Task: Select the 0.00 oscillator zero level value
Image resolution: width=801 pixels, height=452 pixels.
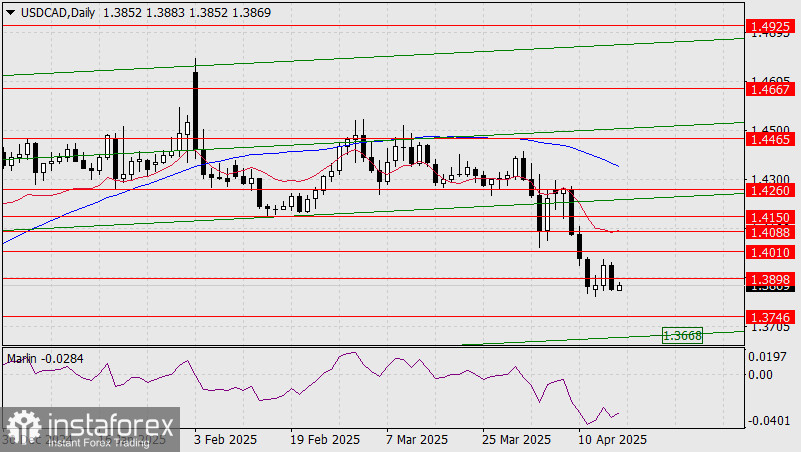Action: tap(761, 375)
